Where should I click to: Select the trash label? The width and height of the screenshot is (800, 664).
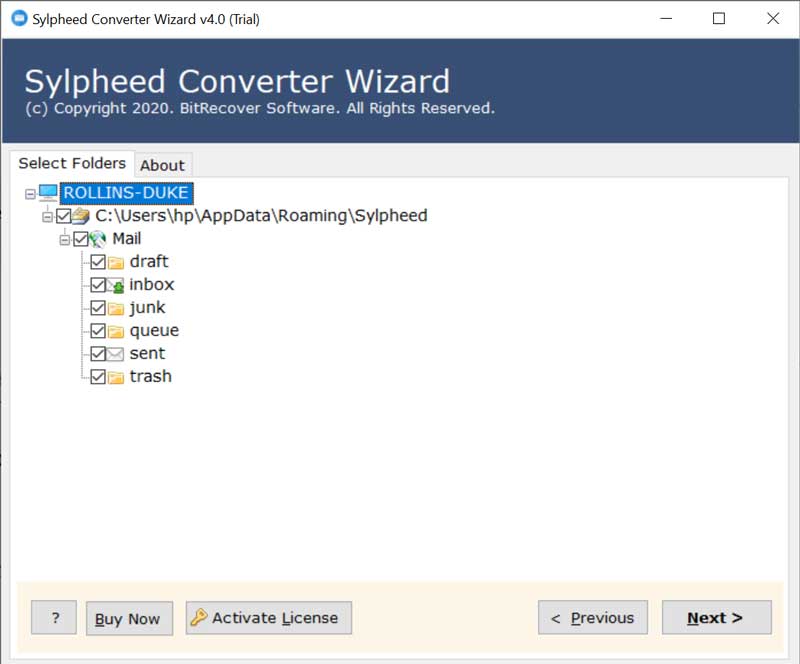151,377
